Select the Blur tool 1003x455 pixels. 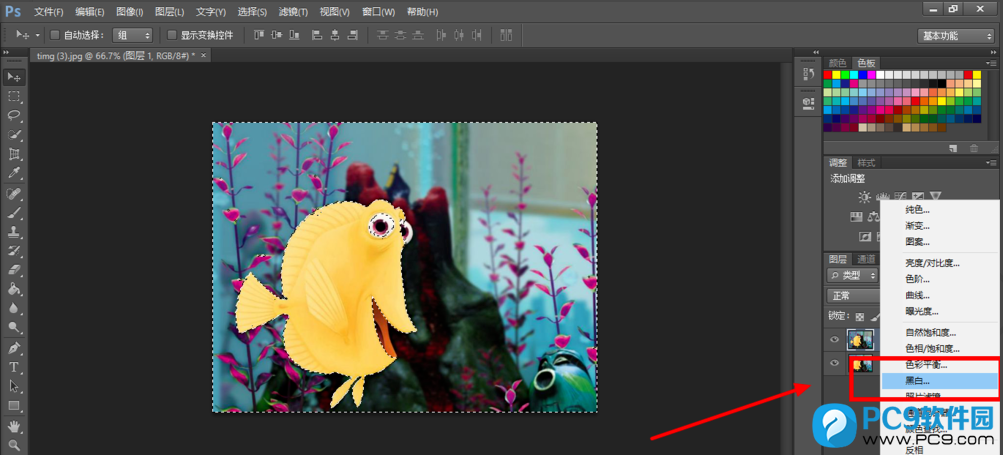[13, 308]
